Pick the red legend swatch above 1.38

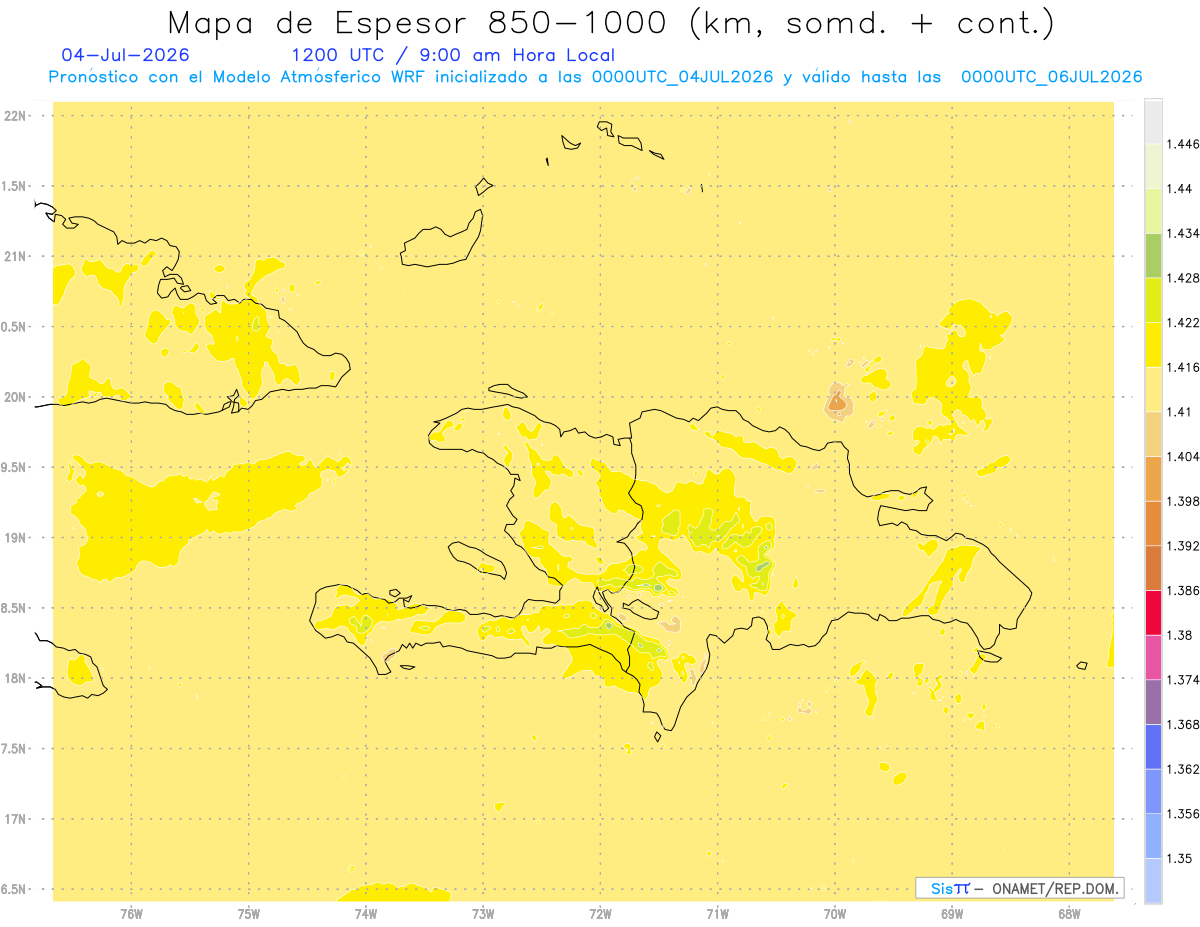point(1153,613)
